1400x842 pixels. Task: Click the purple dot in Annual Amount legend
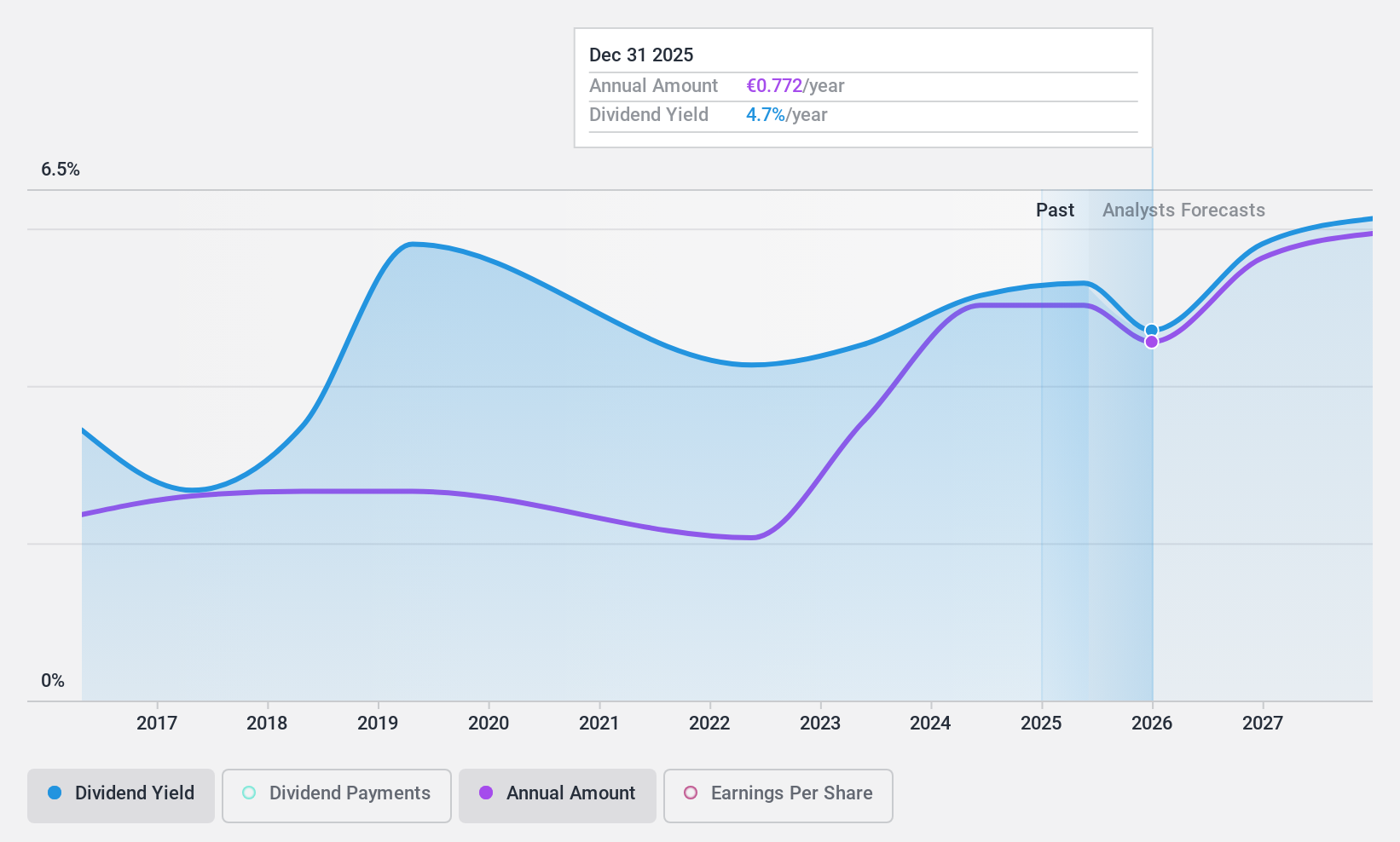click(486, 793)
